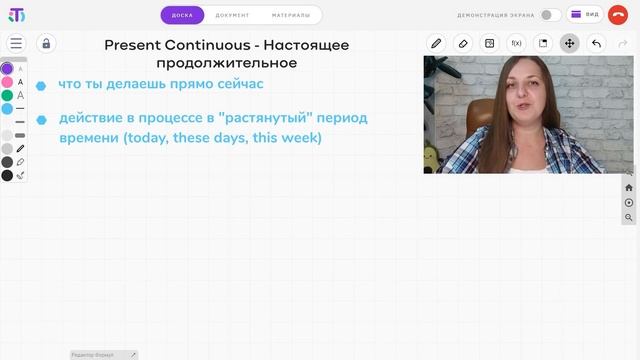640x360 pixels.
Task: Open the ВИД view options
Action: tap(585, 15)
